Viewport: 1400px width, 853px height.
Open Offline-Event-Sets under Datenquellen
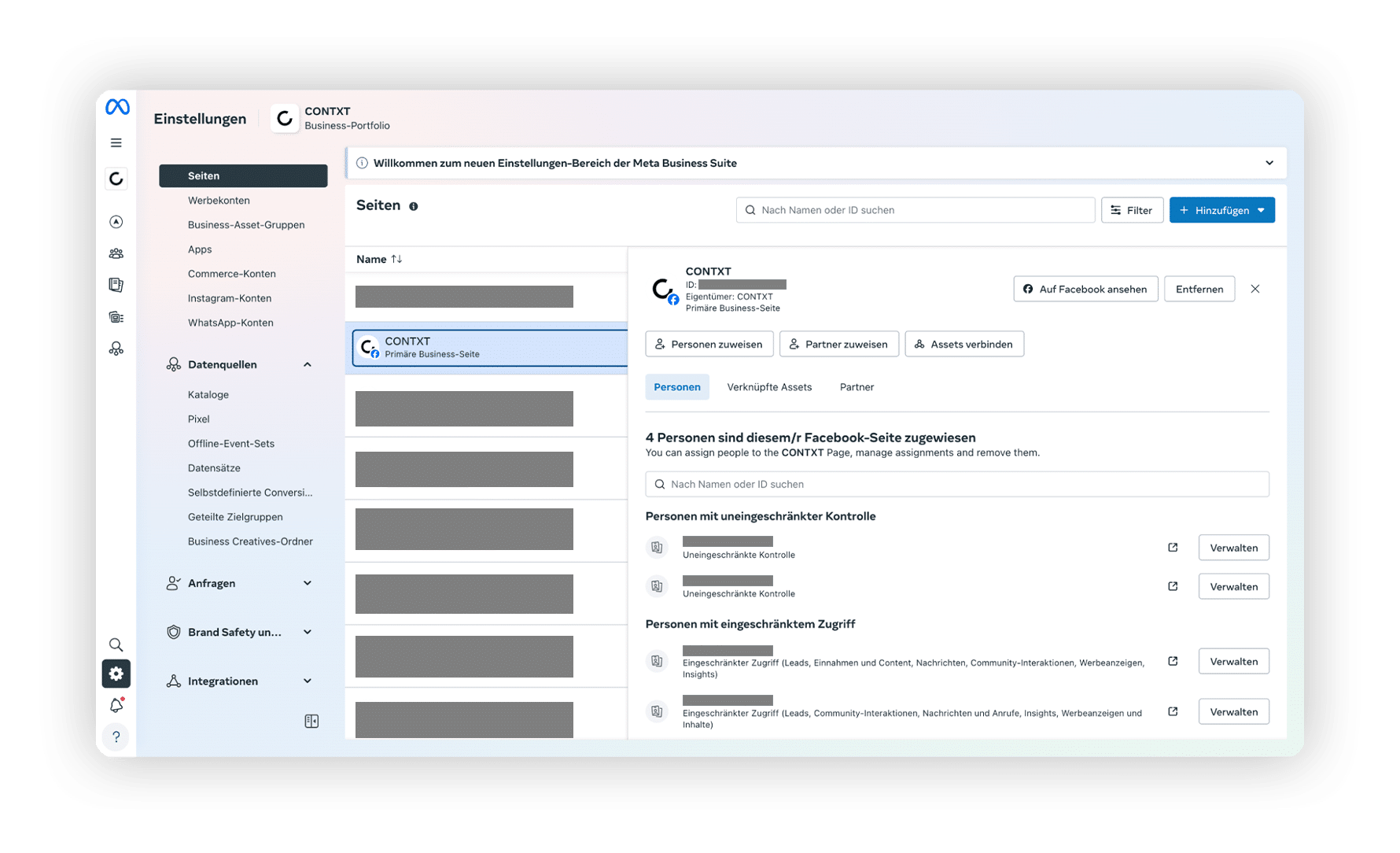pos(231,444)
